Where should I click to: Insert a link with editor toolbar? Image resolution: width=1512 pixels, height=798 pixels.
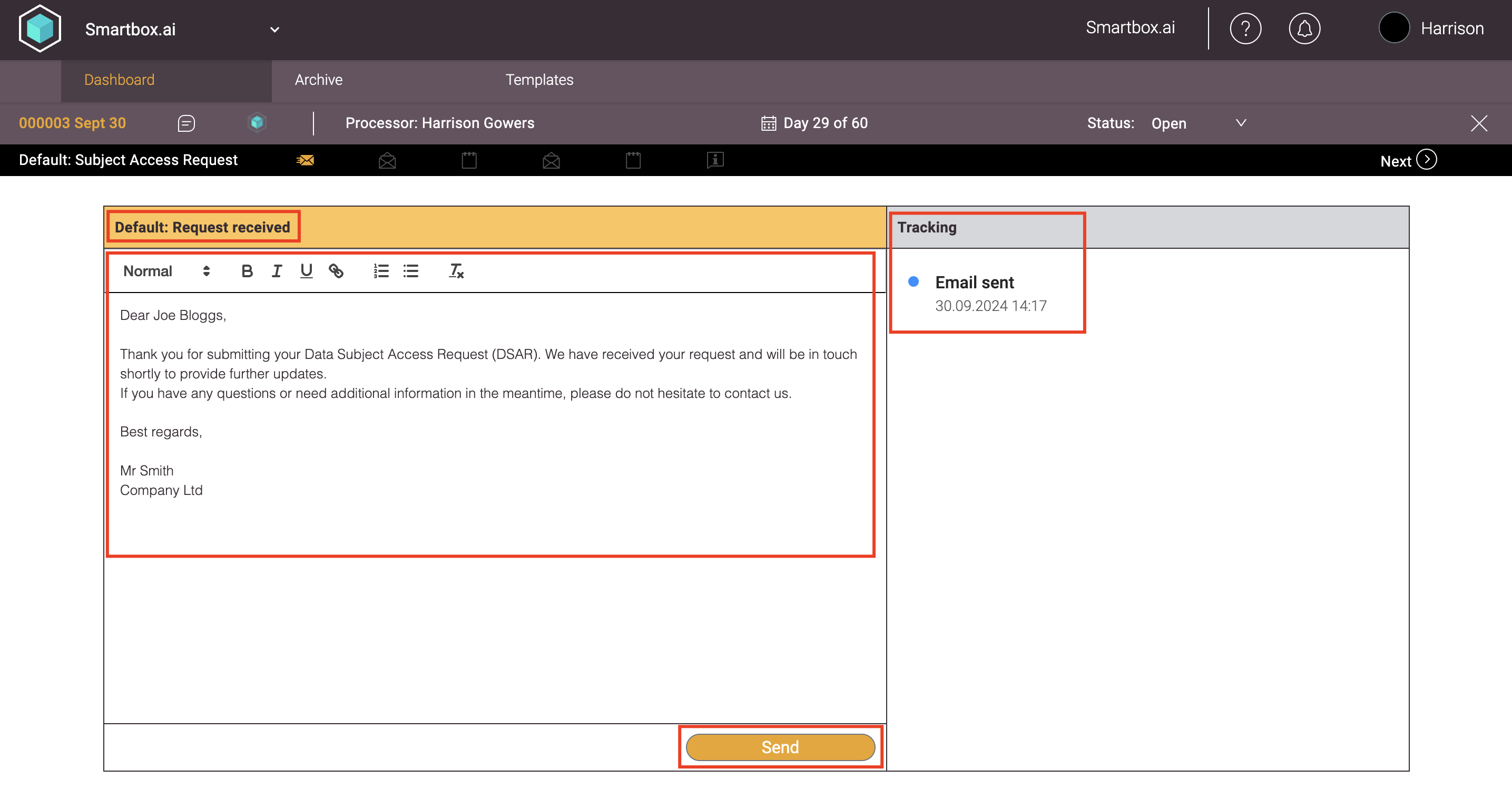tap(336, 271)
